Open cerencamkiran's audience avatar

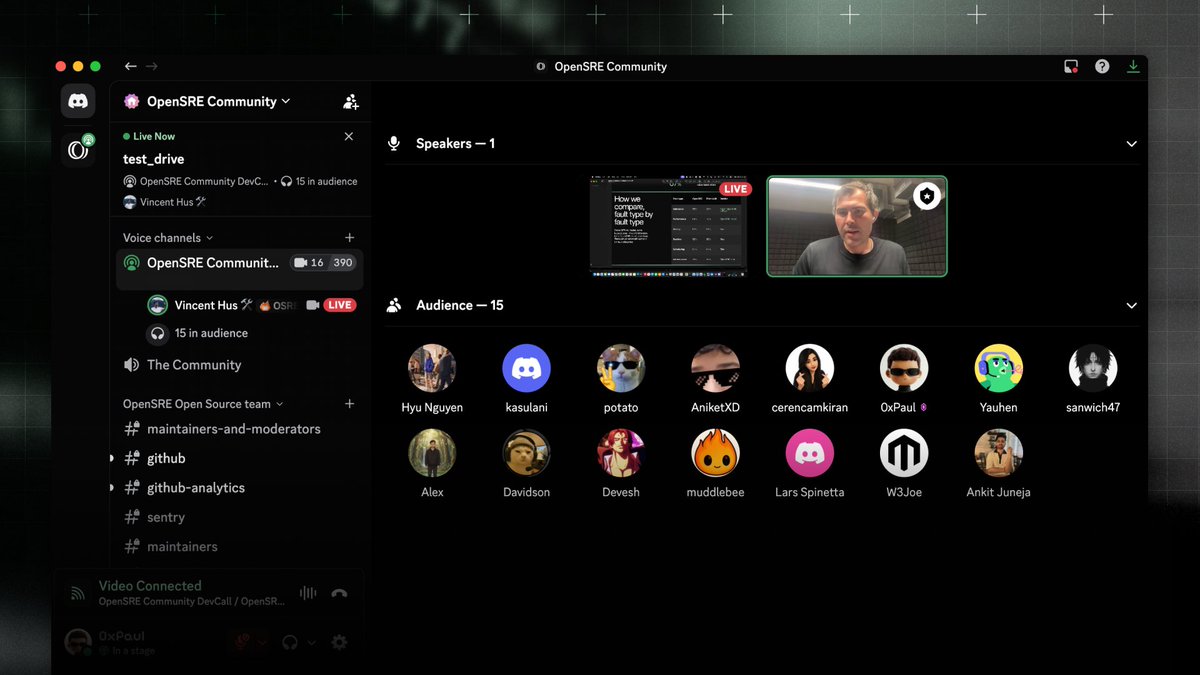click(x=809, y=368)
